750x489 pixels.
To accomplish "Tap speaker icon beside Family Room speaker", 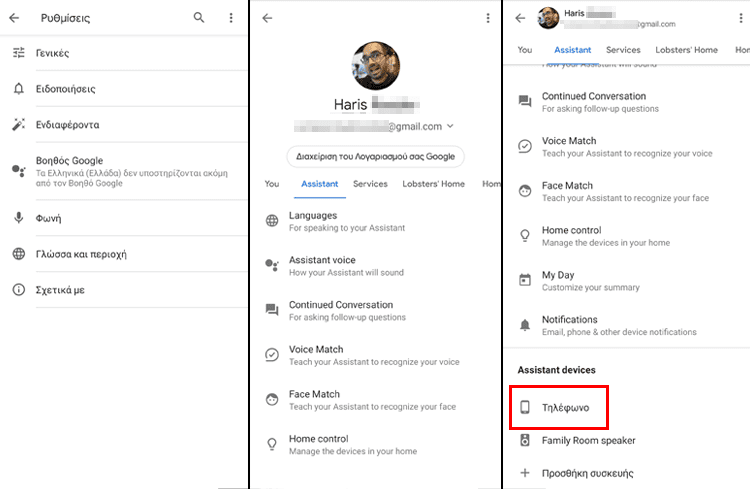I will coord(525,440).
